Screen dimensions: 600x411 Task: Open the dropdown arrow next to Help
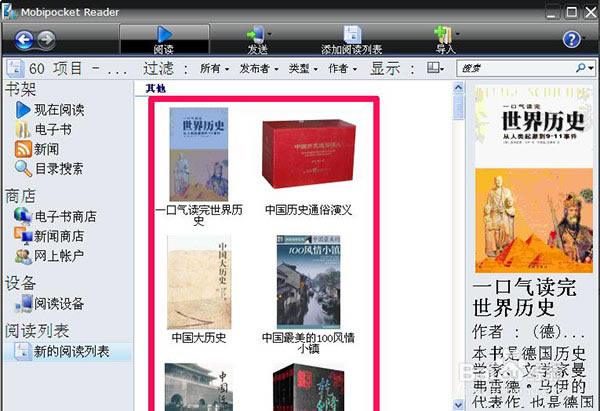584,38
